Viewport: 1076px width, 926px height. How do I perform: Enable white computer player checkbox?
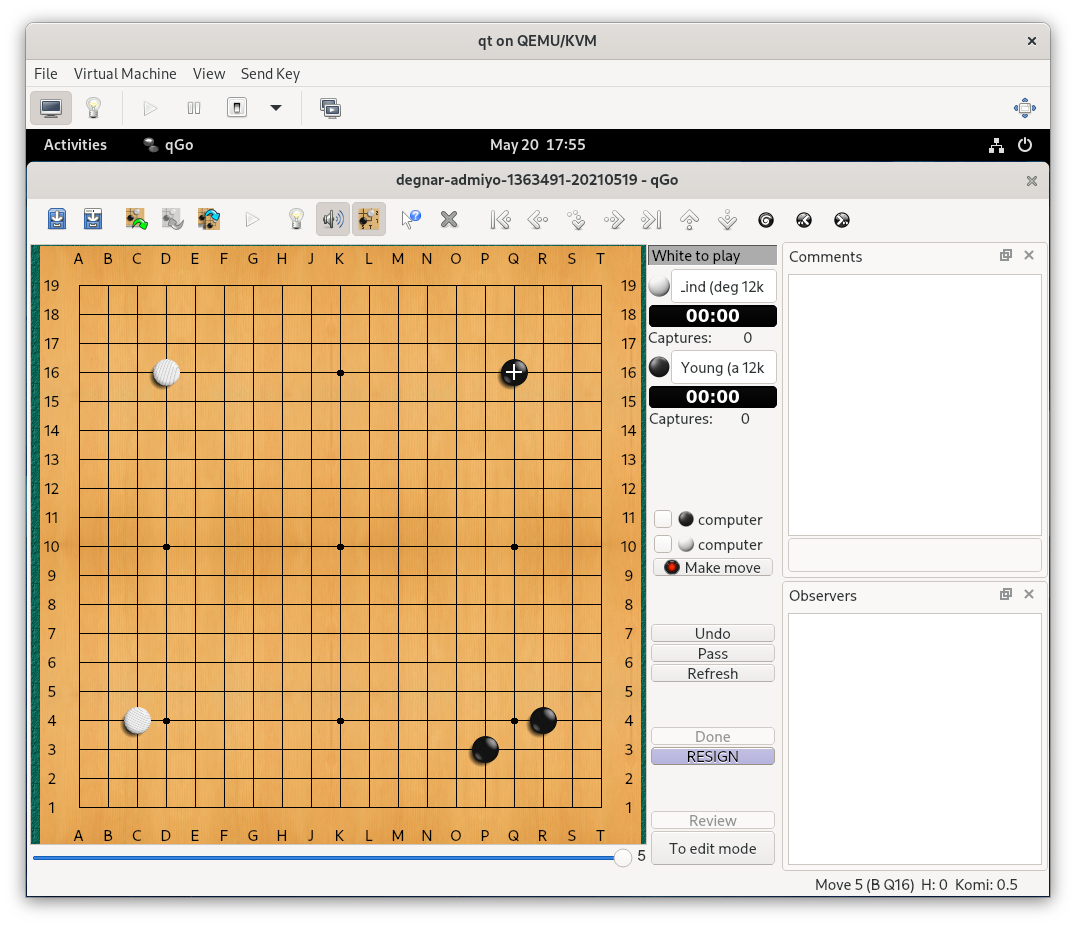pyautogui.click(x=663, y=544)
